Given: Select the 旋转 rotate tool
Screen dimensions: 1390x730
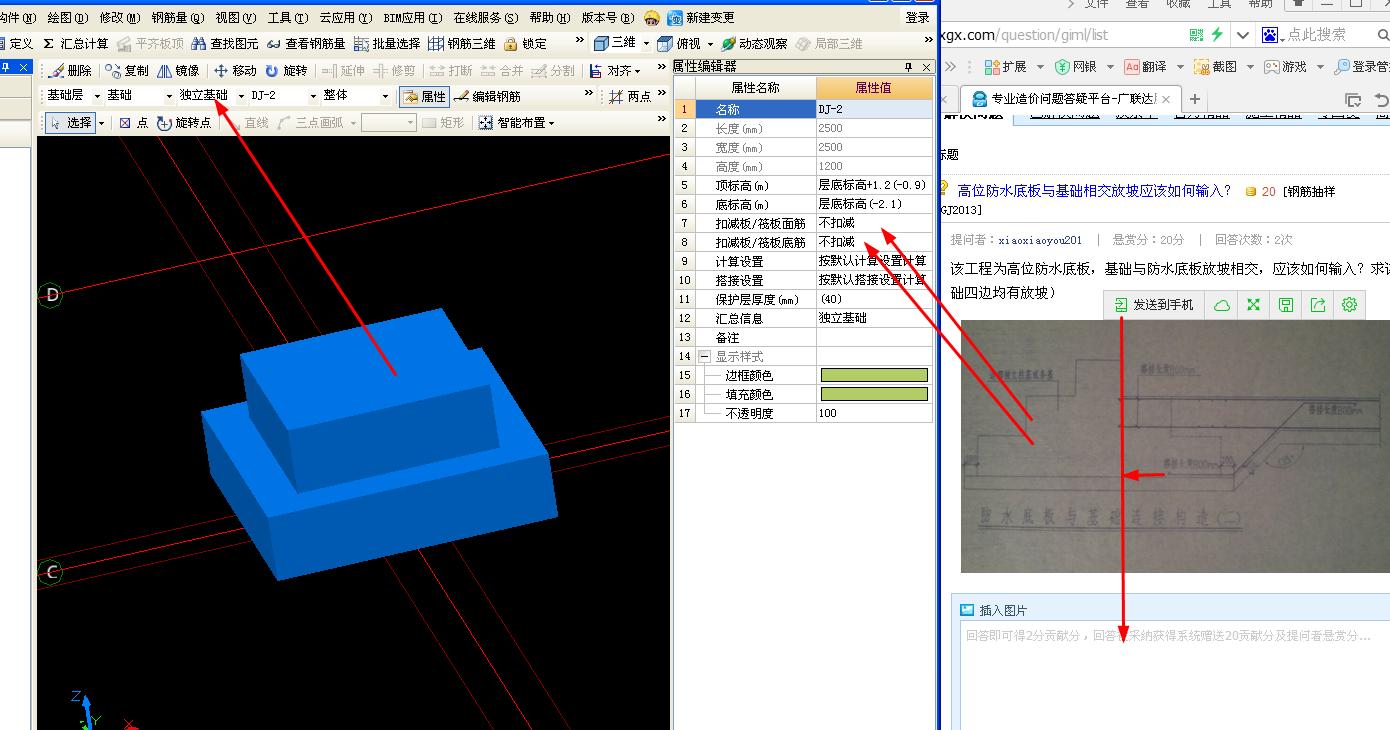Looking at the screenshot, I should point(287,71).
